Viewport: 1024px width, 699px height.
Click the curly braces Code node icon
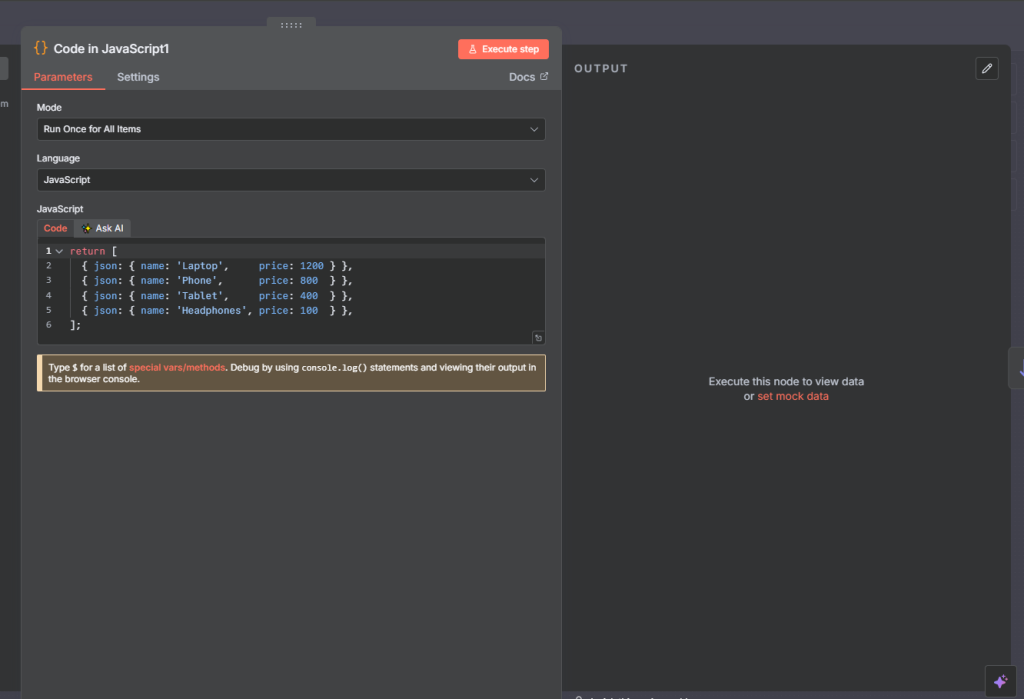(41, 48)
